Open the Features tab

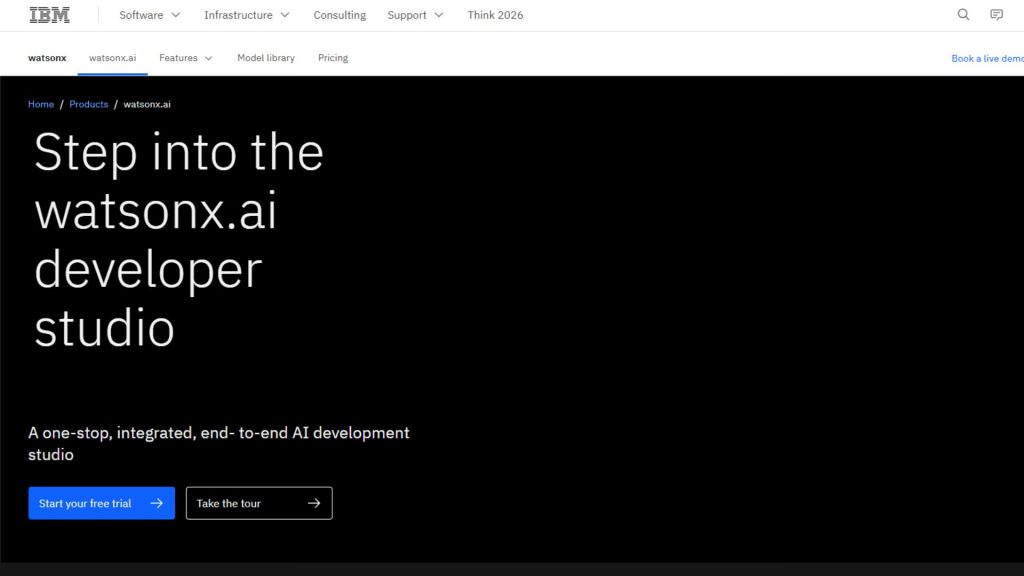click(x=185, y=58)
